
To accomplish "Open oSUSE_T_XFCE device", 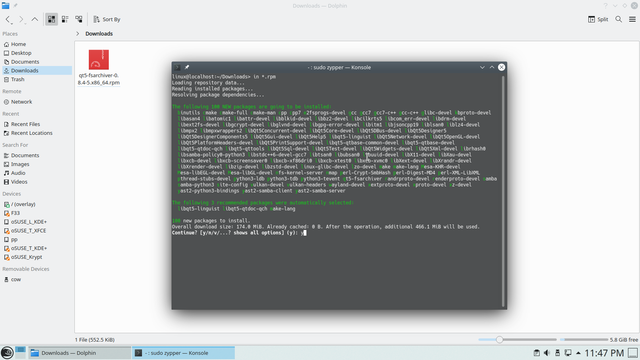I will [x=29, y=231].
